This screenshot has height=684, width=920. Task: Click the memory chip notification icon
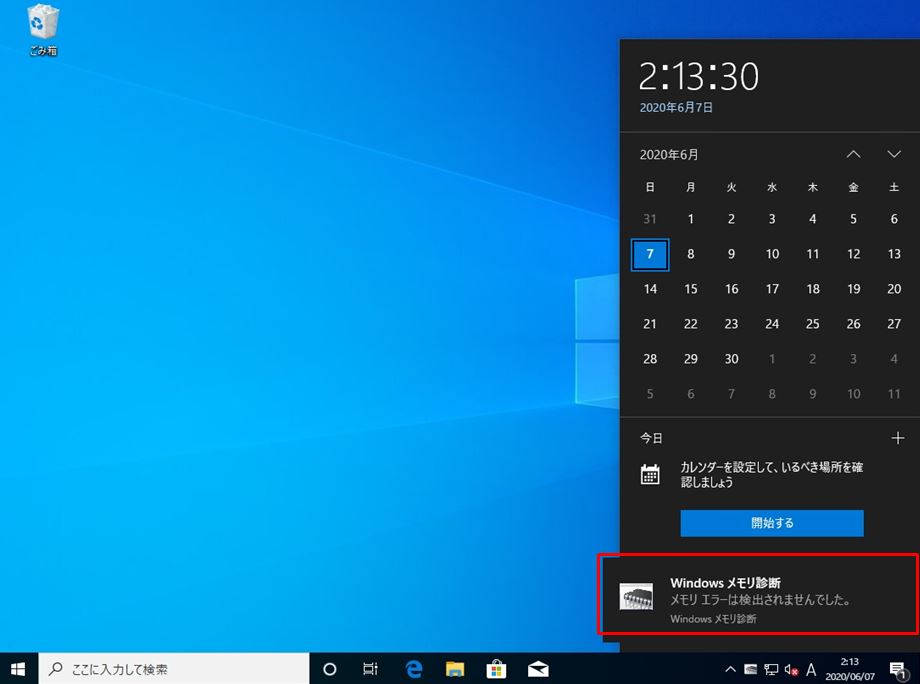[x=636, y=597]
